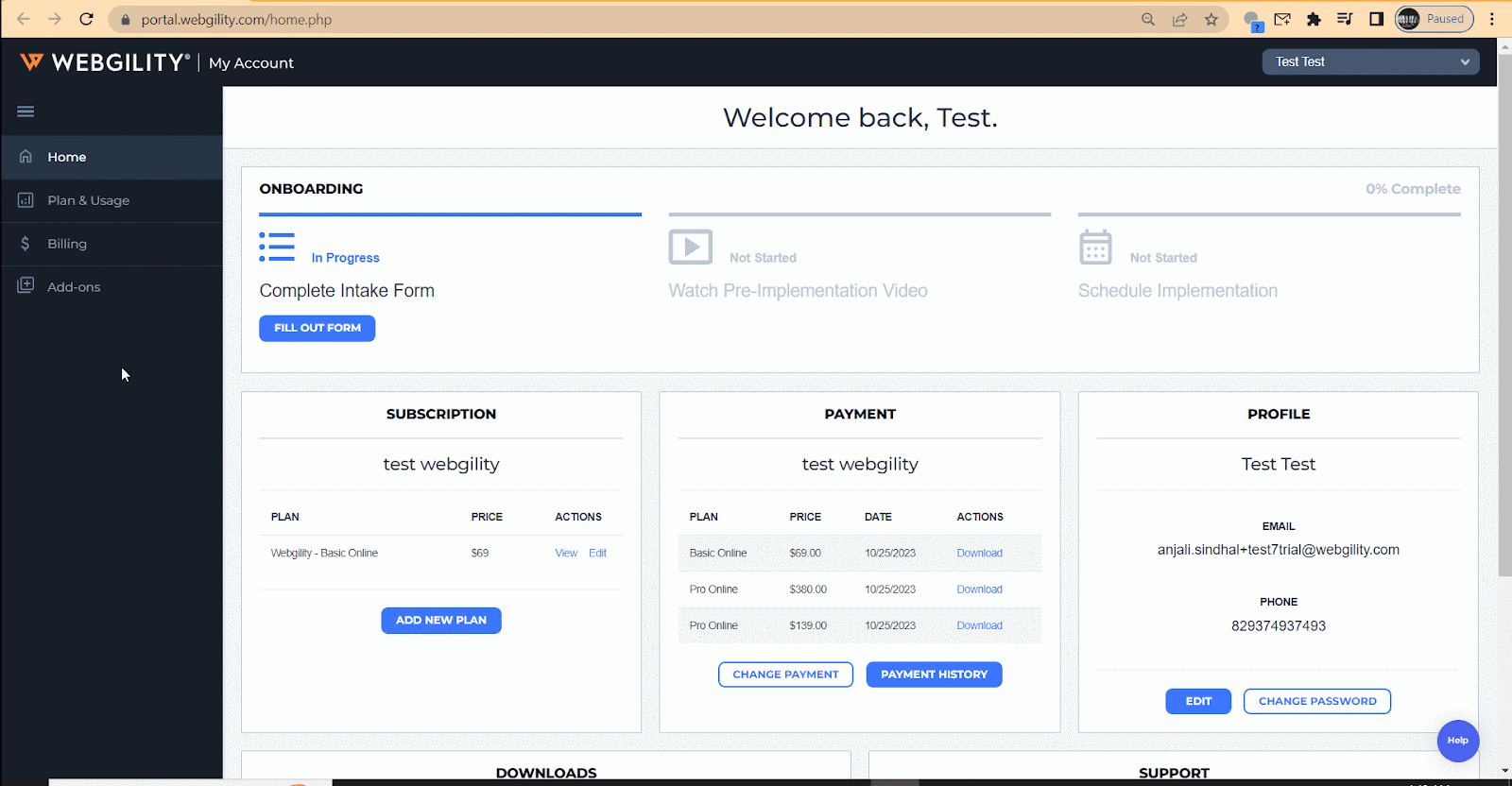This screenshot has height=786, width=1512.
Task: Click the profile email address text
Action: click(x=1279, y=550)
